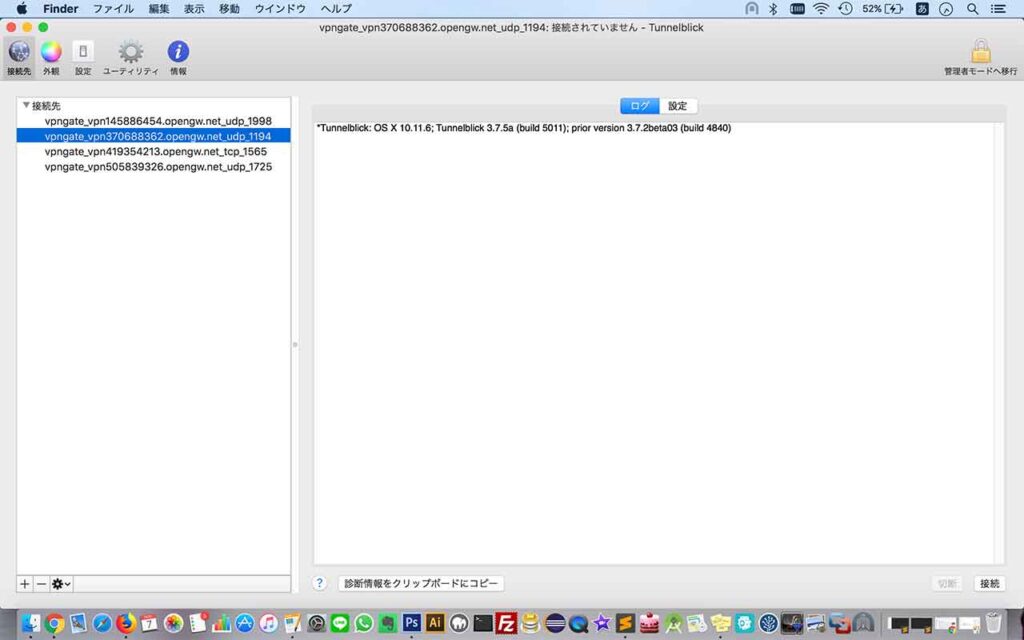Viewport: 1024px width, 640px height.
Task: Click the minus button to remove configuration
Action: pyautogui.click(x=41, y=583)
